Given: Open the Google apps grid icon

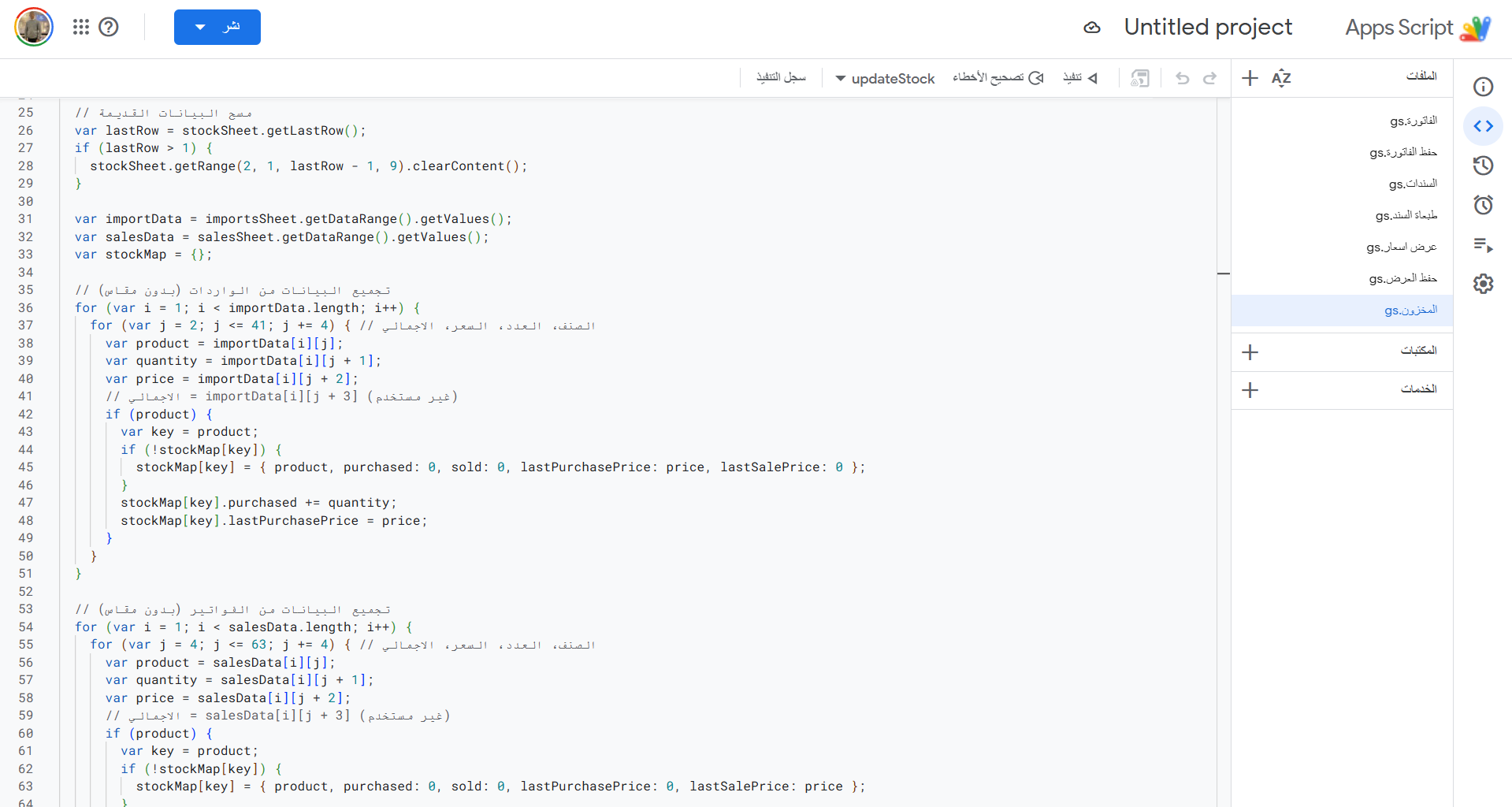Looking at the screenshot, I should click(x=80, y=28).
